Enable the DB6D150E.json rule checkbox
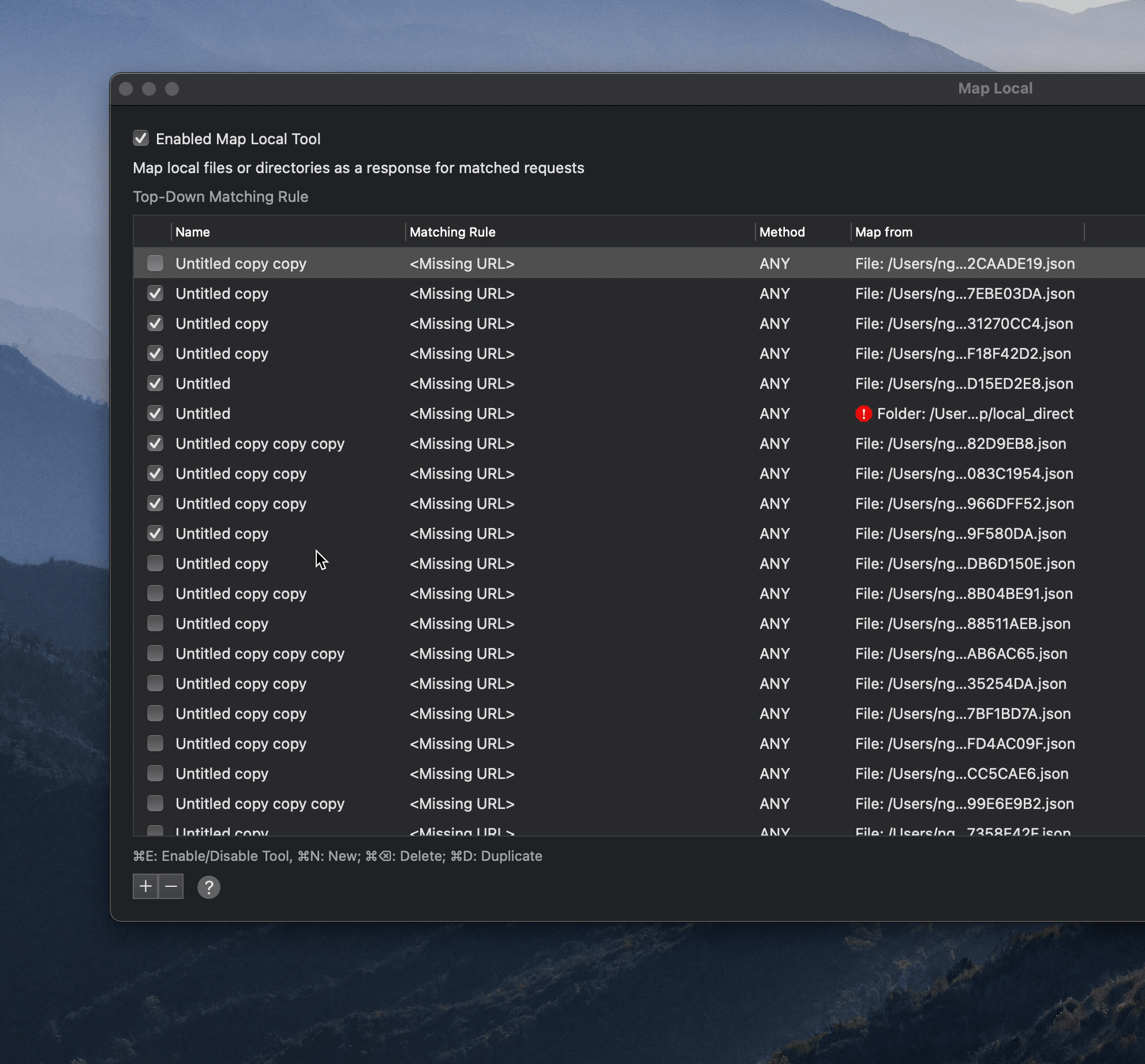Screen dimensions: 1145x1064 click(155, 564)
